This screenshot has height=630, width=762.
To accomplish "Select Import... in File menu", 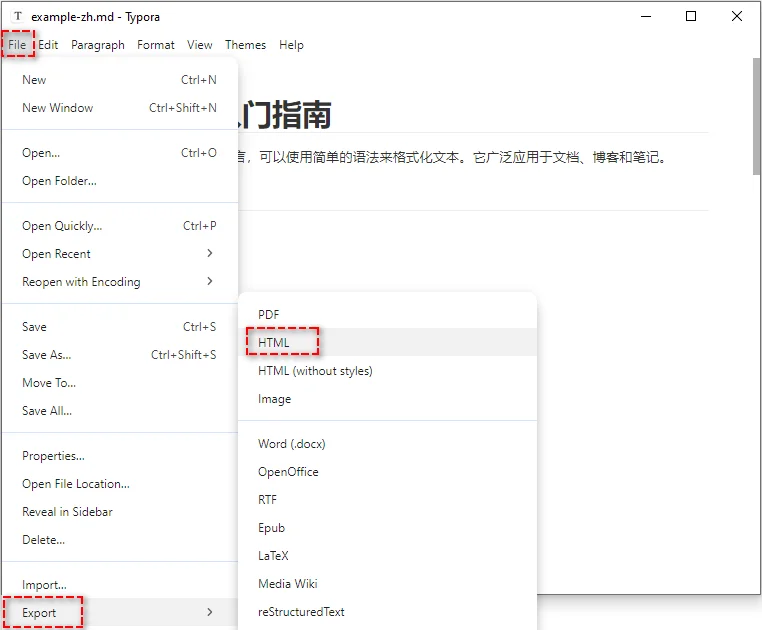I will pos(120,585).
